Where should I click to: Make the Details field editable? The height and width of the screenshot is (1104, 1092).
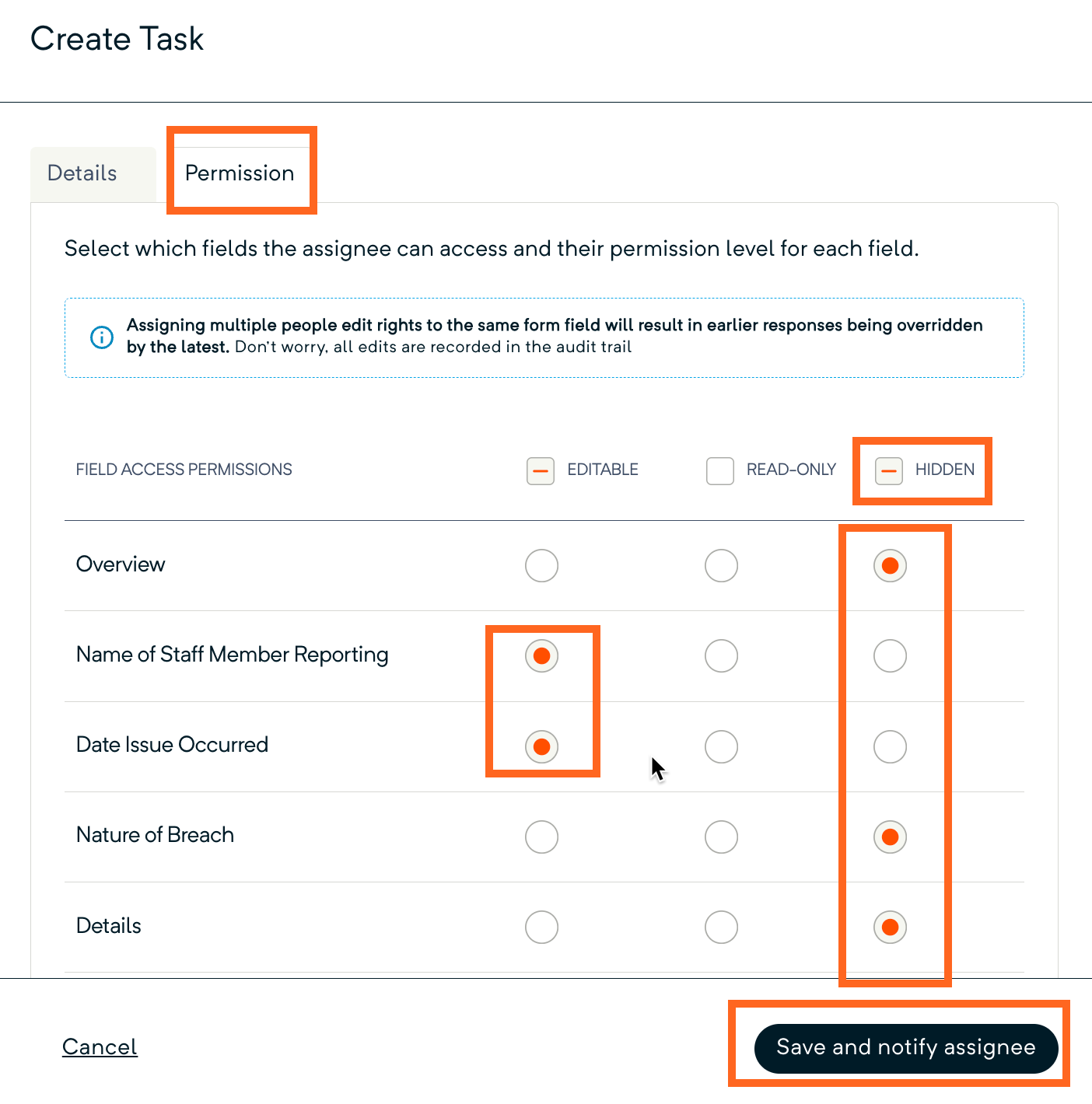click(541, 927)
